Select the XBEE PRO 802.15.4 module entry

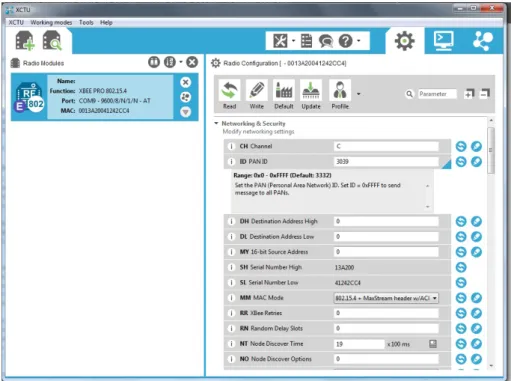click(104, 97)
